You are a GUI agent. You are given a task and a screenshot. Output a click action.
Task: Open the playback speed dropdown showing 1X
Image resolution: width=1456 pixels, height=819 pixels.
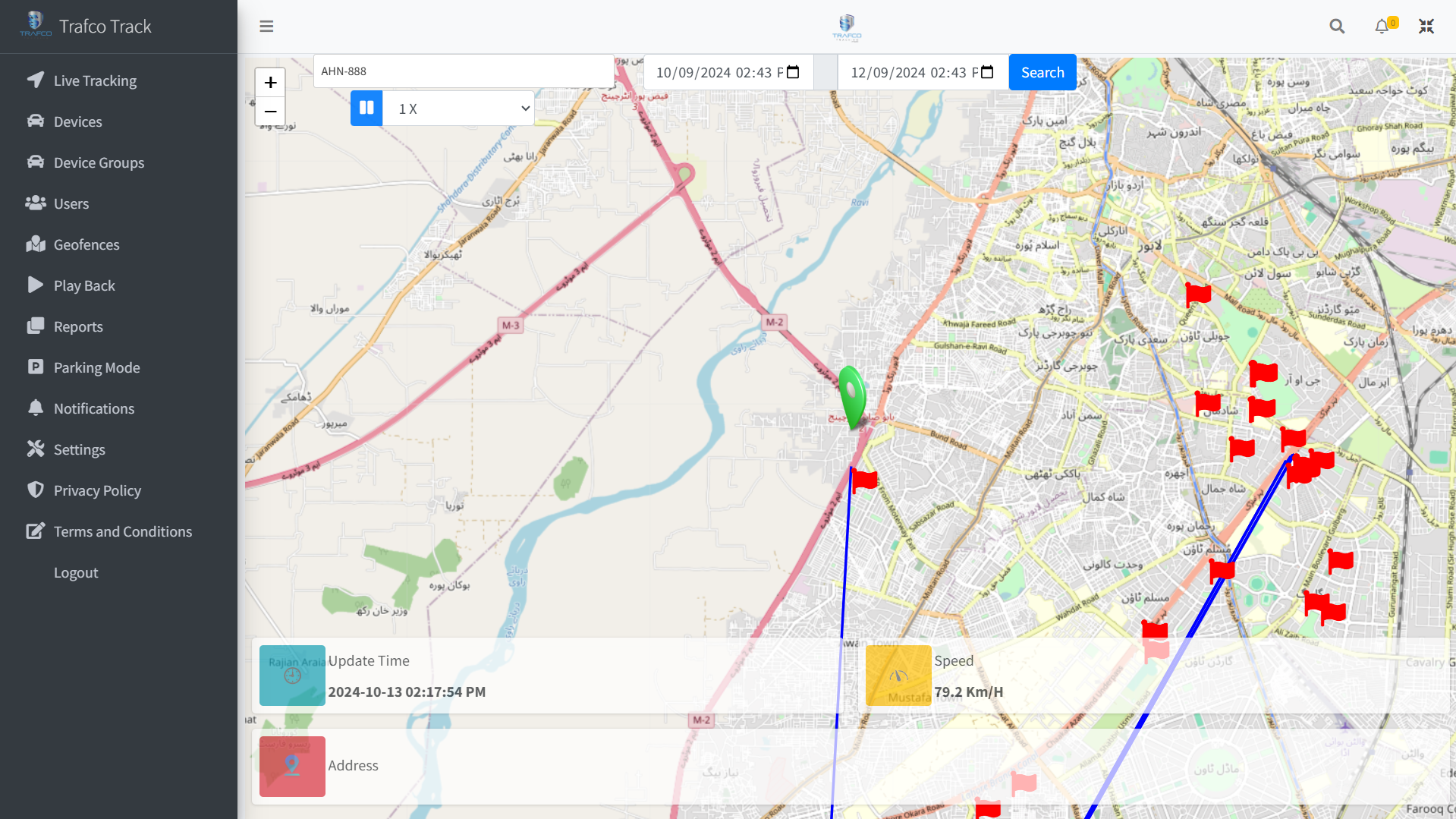click(x=458, y=108)
